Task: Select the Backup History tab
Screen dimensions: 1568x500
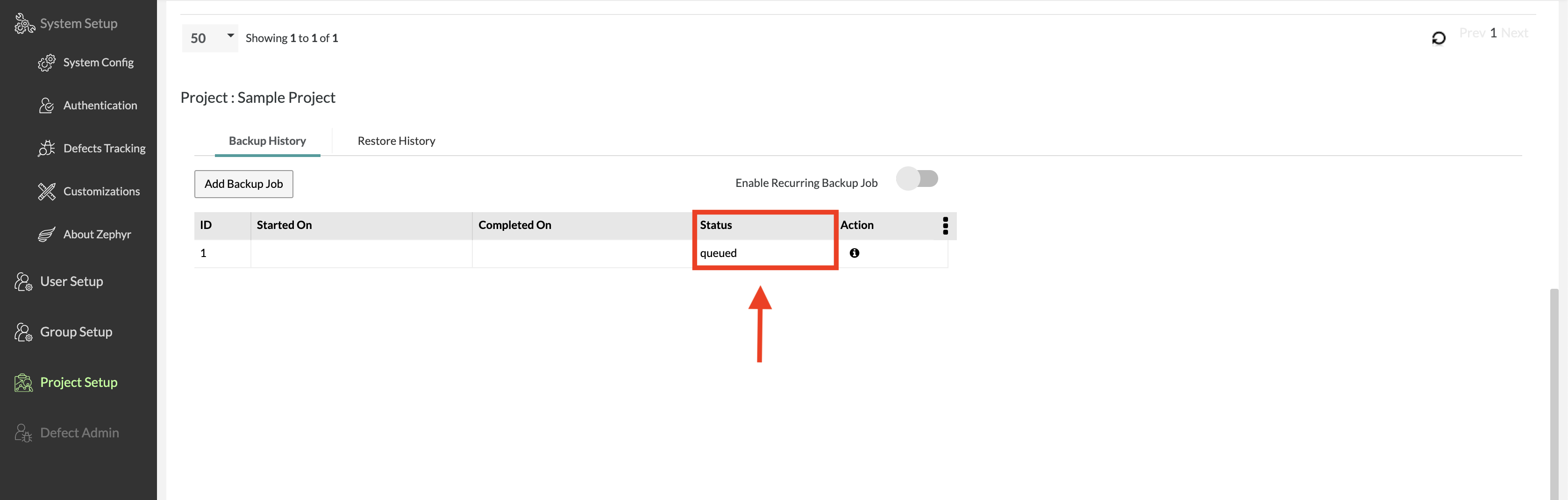Action: click(x=267, y=141)
